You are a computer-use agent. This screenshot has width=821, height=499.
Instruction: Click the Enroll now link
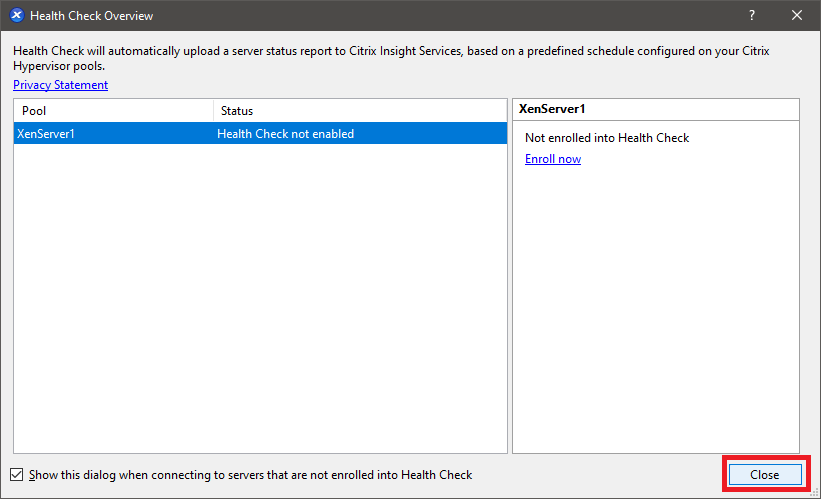552,159
